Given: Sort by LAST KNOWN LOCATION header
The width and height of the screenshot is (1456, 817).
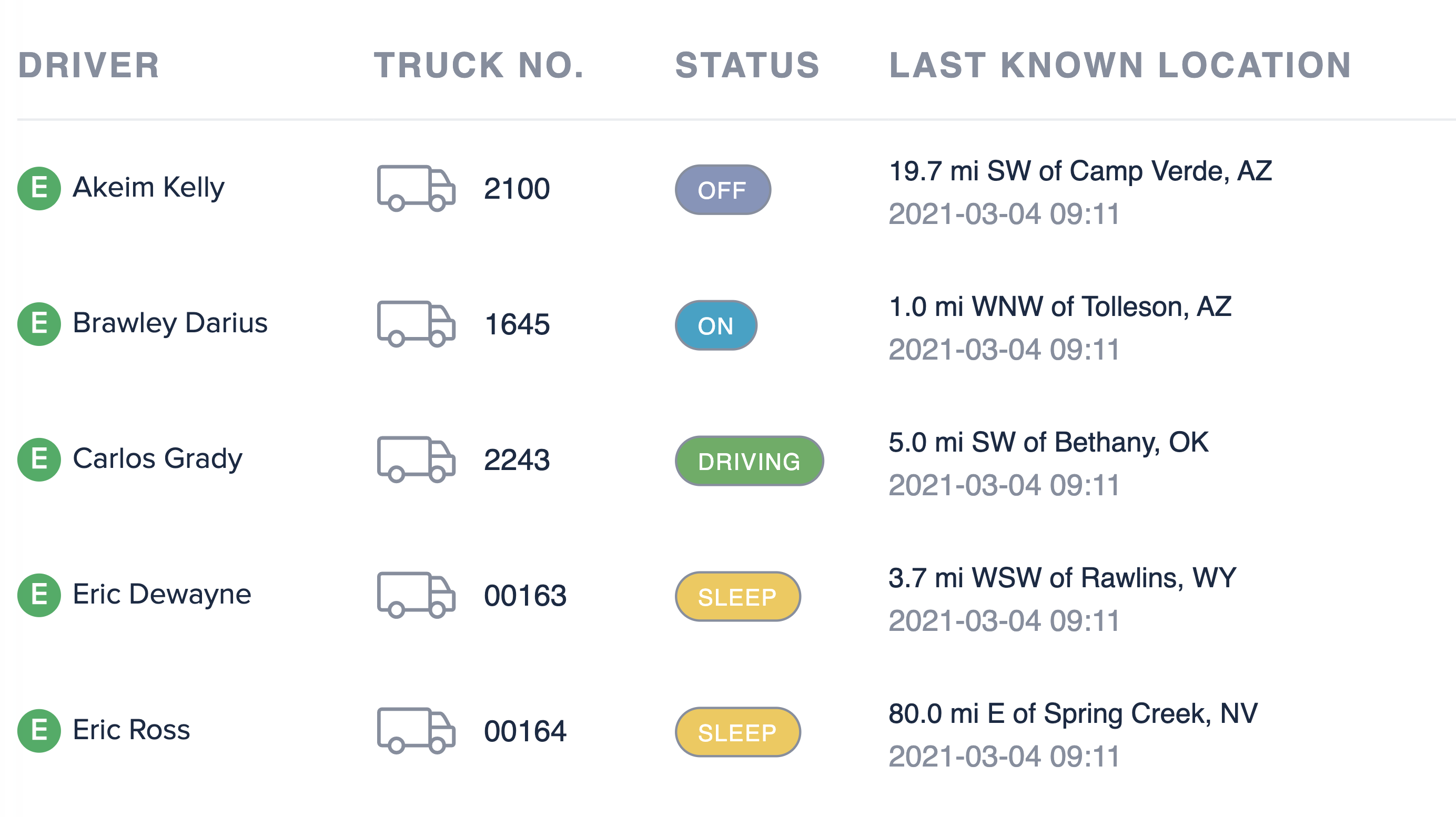Looking at the screenshot, I should pos(1120,65).
